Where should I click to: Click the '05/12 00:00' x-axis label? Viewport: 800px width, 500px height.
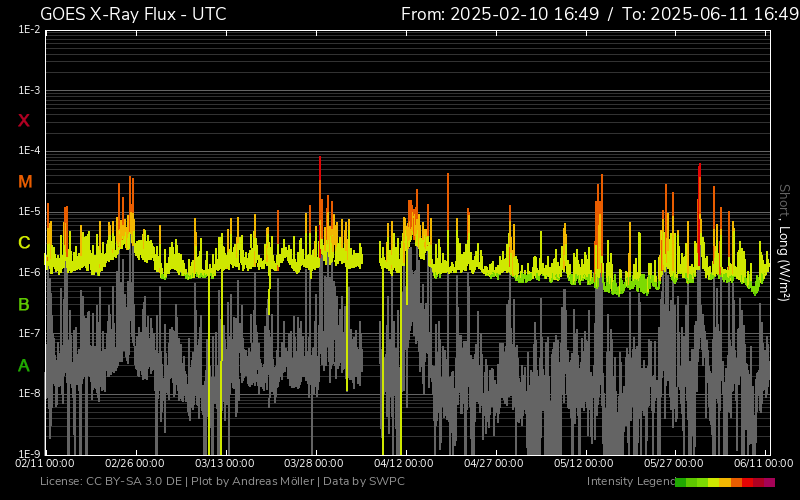tap(584, 464)
